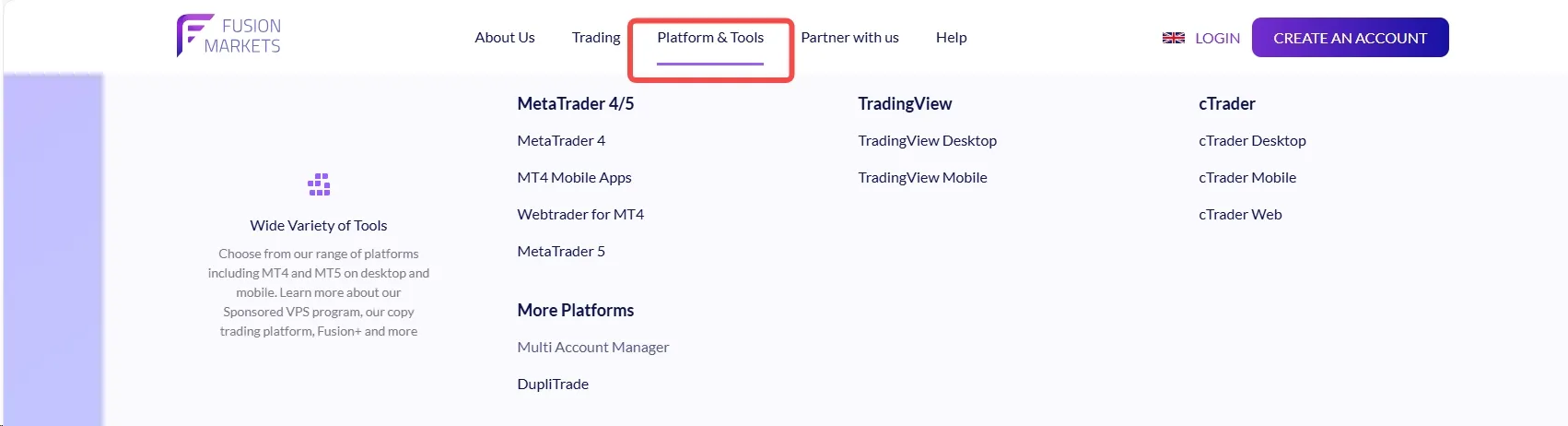The width and height of the screenshot is (1568, 426).
Task: Click the purple grid tools icon
Action: coord(319,184)
